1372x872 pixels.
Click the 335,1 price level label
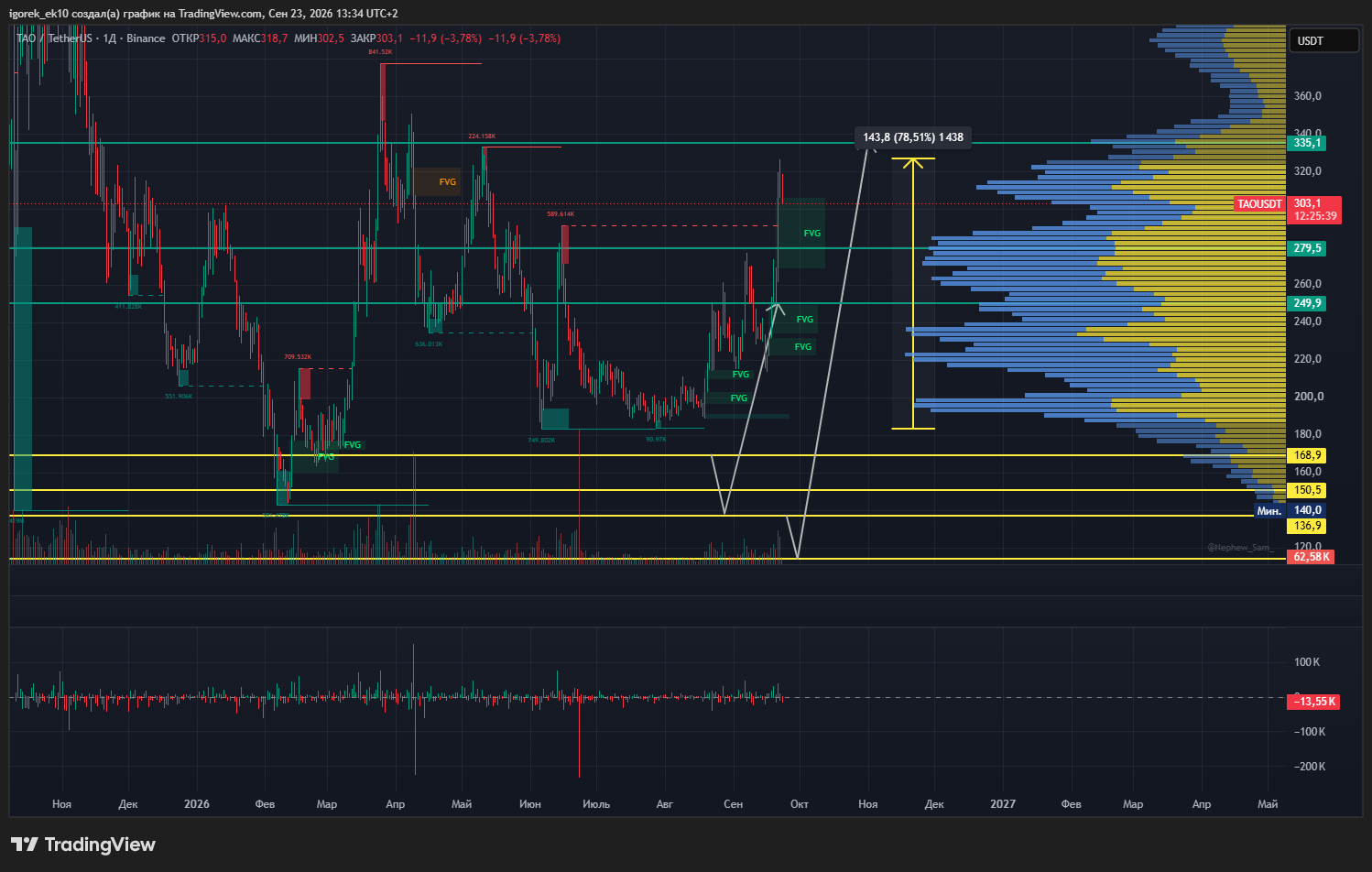1307,143
